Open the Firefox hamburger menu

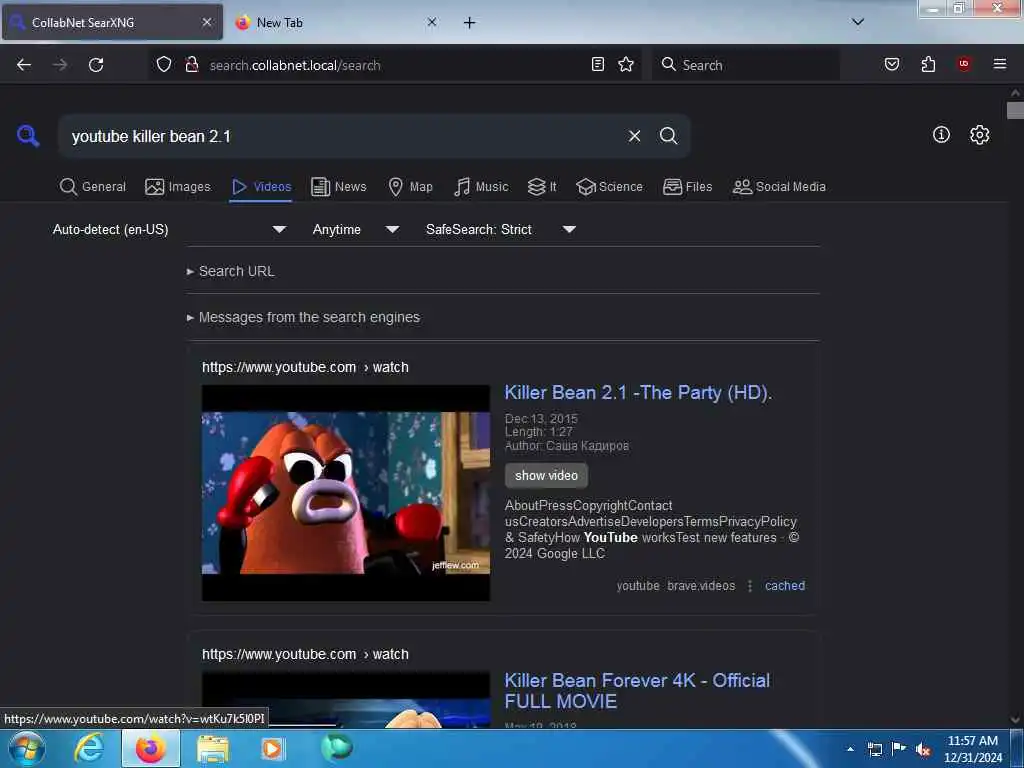(1000, 64)
